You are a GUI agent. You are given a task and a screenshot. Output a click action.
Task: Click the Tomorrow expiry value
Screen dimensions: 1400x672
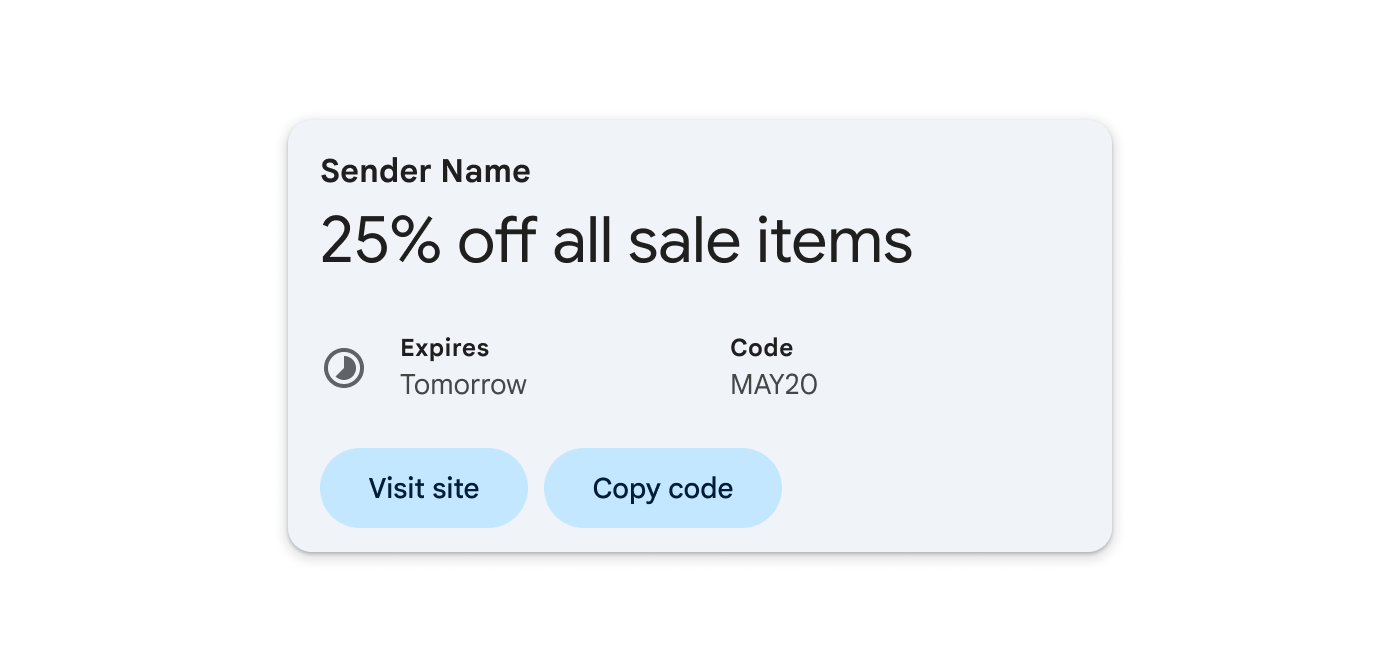pos(463,384)
